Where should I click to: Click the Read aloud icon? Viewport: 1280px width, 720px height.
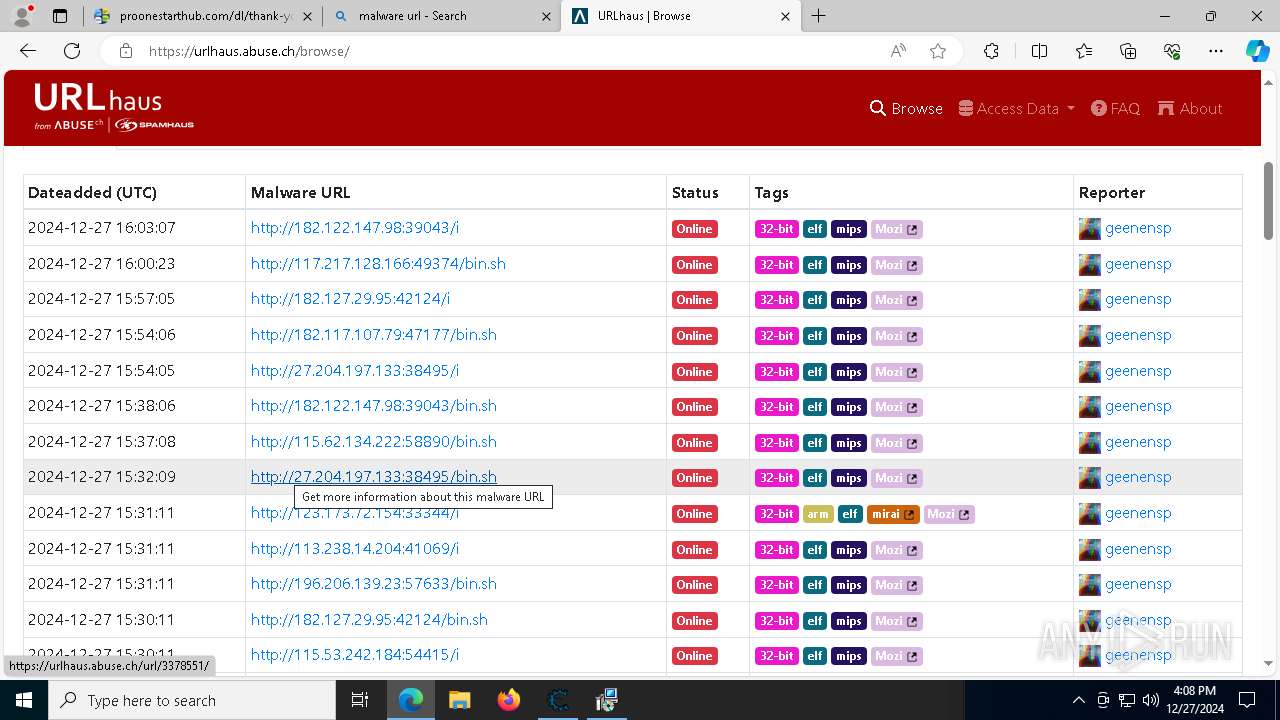pos(898,51)
